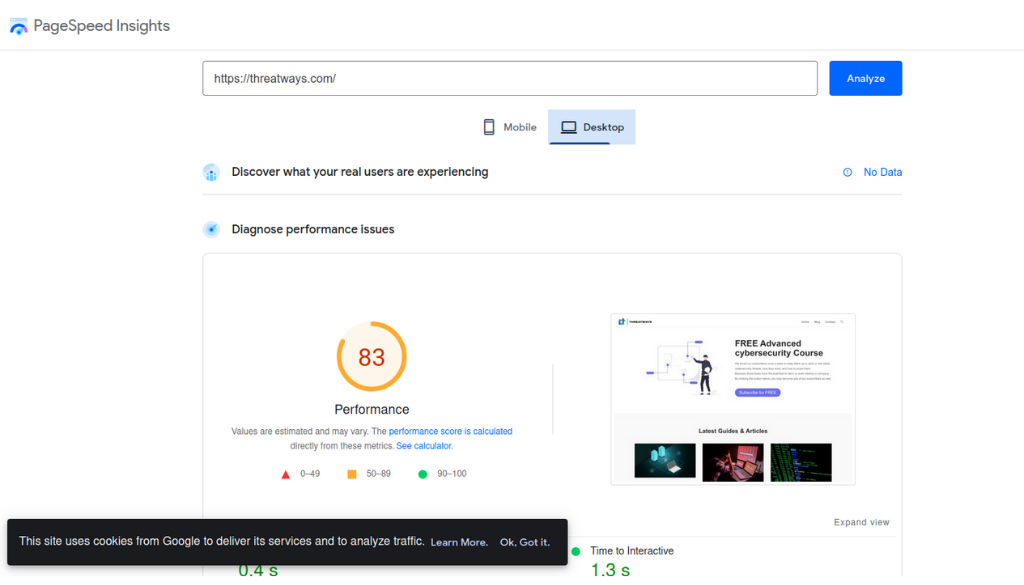Click the 1.3 s metric value

pos(610,570)
